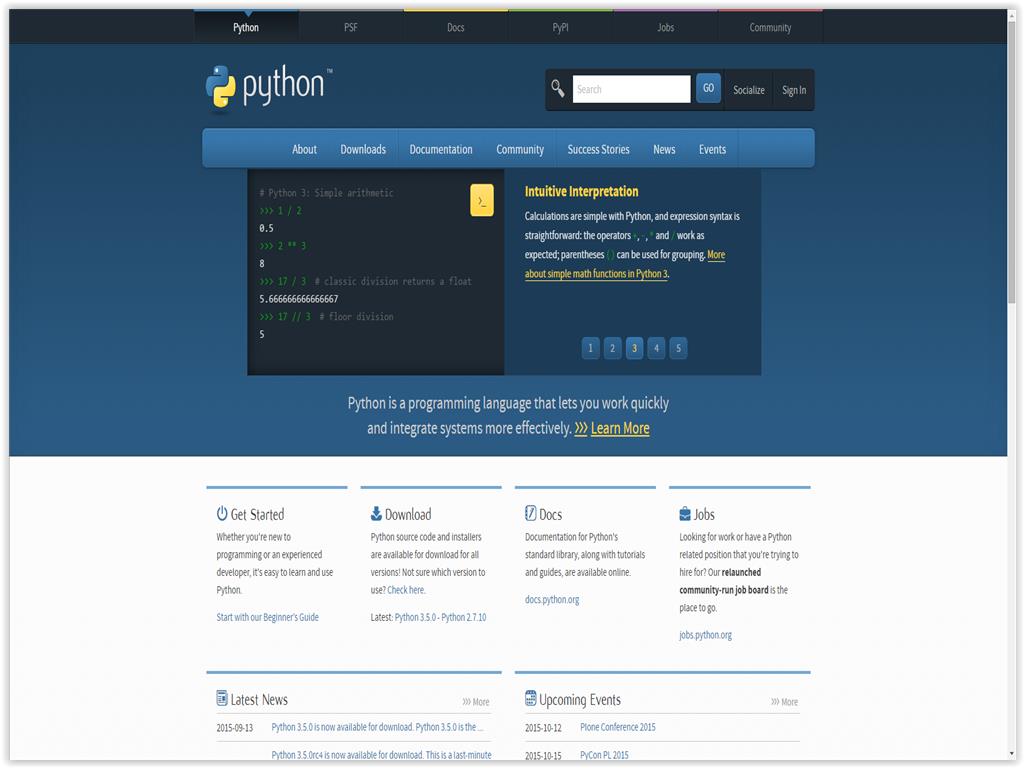This screenshot has height=768, width=1024.
Task: Click the Latest News newspaper icon
Action: point(222,699)
